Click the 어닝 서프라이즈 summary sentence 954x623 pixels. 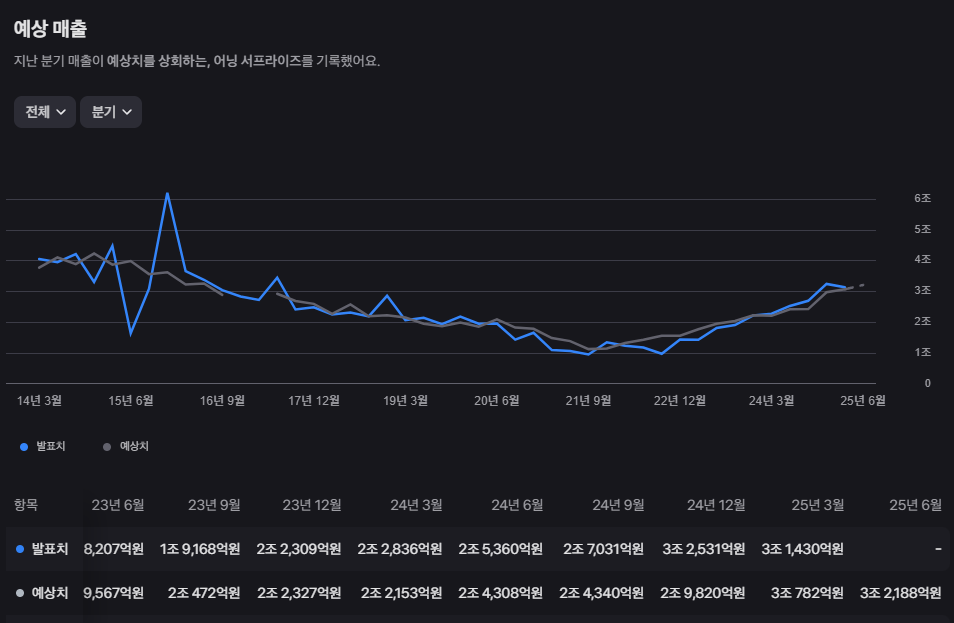pyautogui.click(x=197, y=61)
